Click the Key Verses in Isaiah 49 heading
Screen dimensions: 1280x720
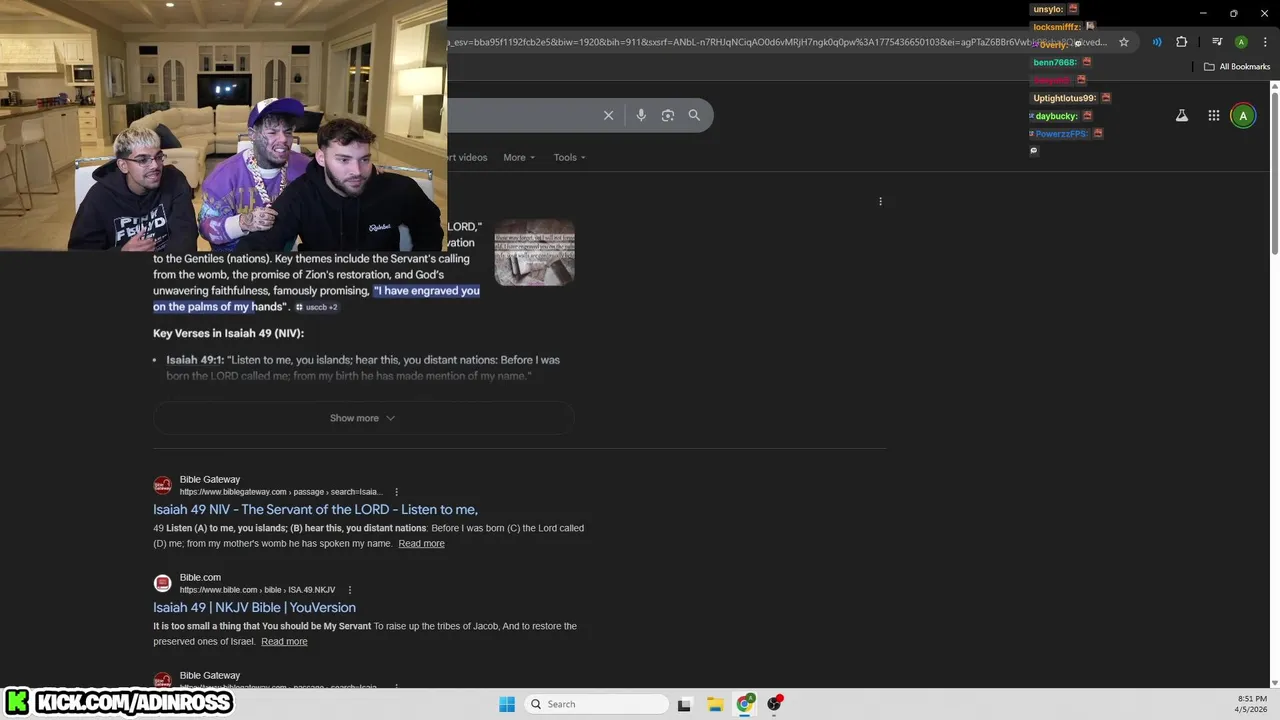228,333
